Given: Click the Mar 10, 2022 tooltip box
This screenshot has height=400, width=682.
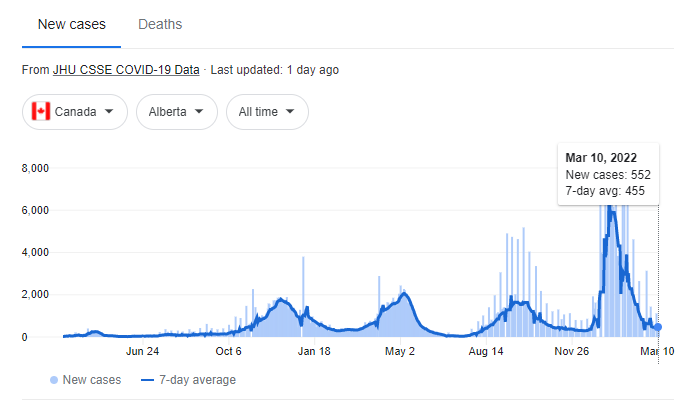Looking at the screenshot, I should pyautogui.click(x=608, y=174).
